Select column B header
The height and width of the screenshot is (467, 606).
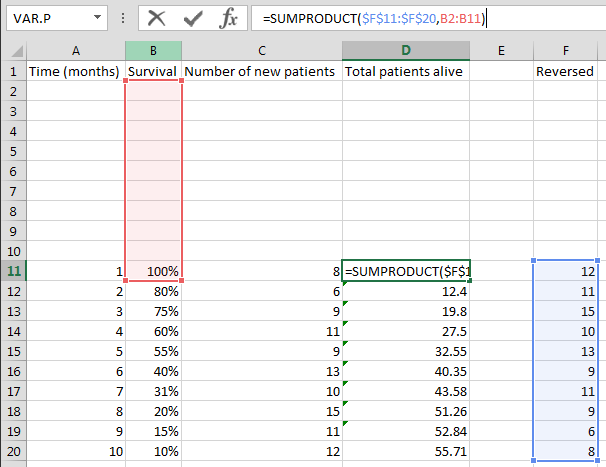point(154,51)
